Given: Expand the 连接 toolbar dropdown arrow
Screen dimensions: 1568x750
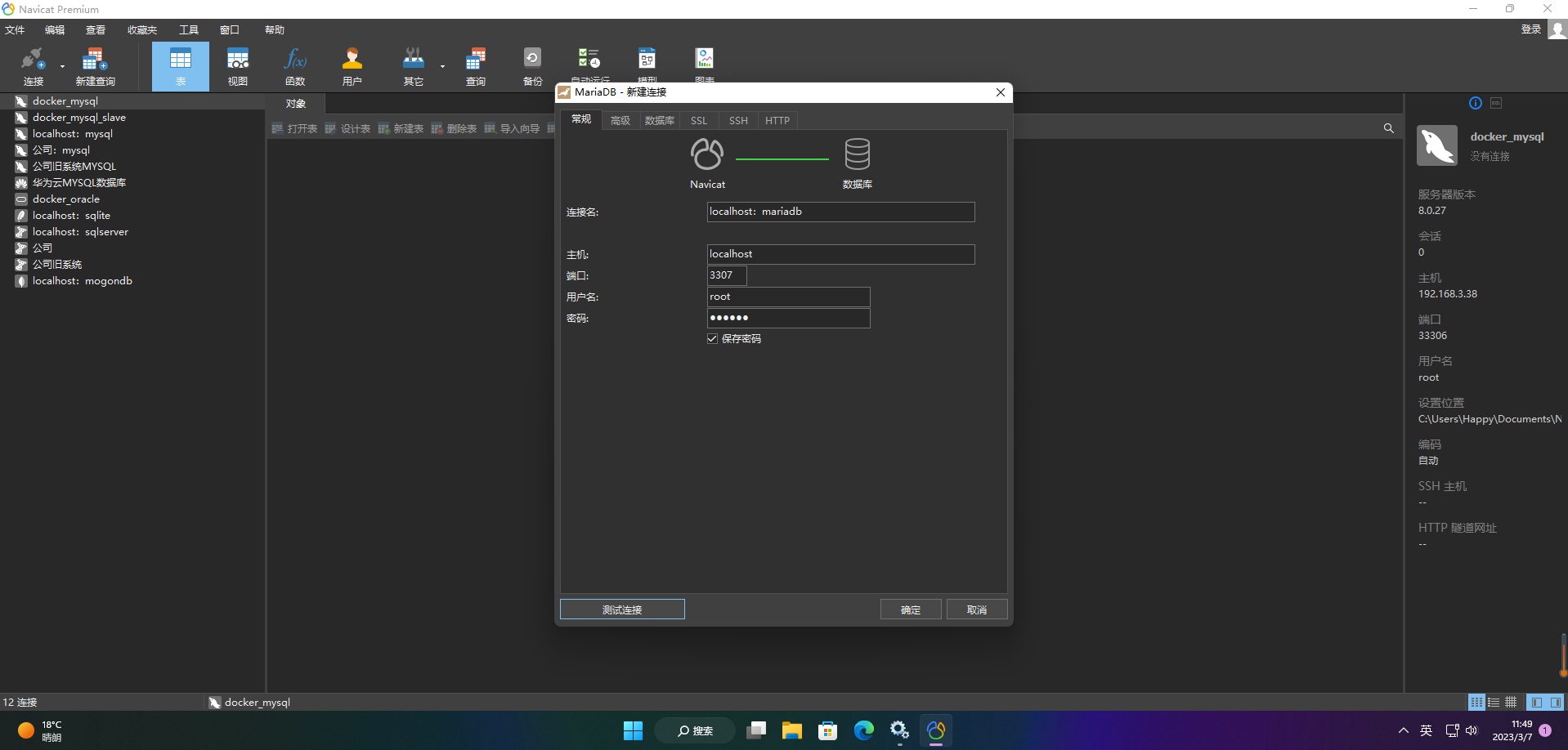Looking at the screenshot, I should click(62, 66).
